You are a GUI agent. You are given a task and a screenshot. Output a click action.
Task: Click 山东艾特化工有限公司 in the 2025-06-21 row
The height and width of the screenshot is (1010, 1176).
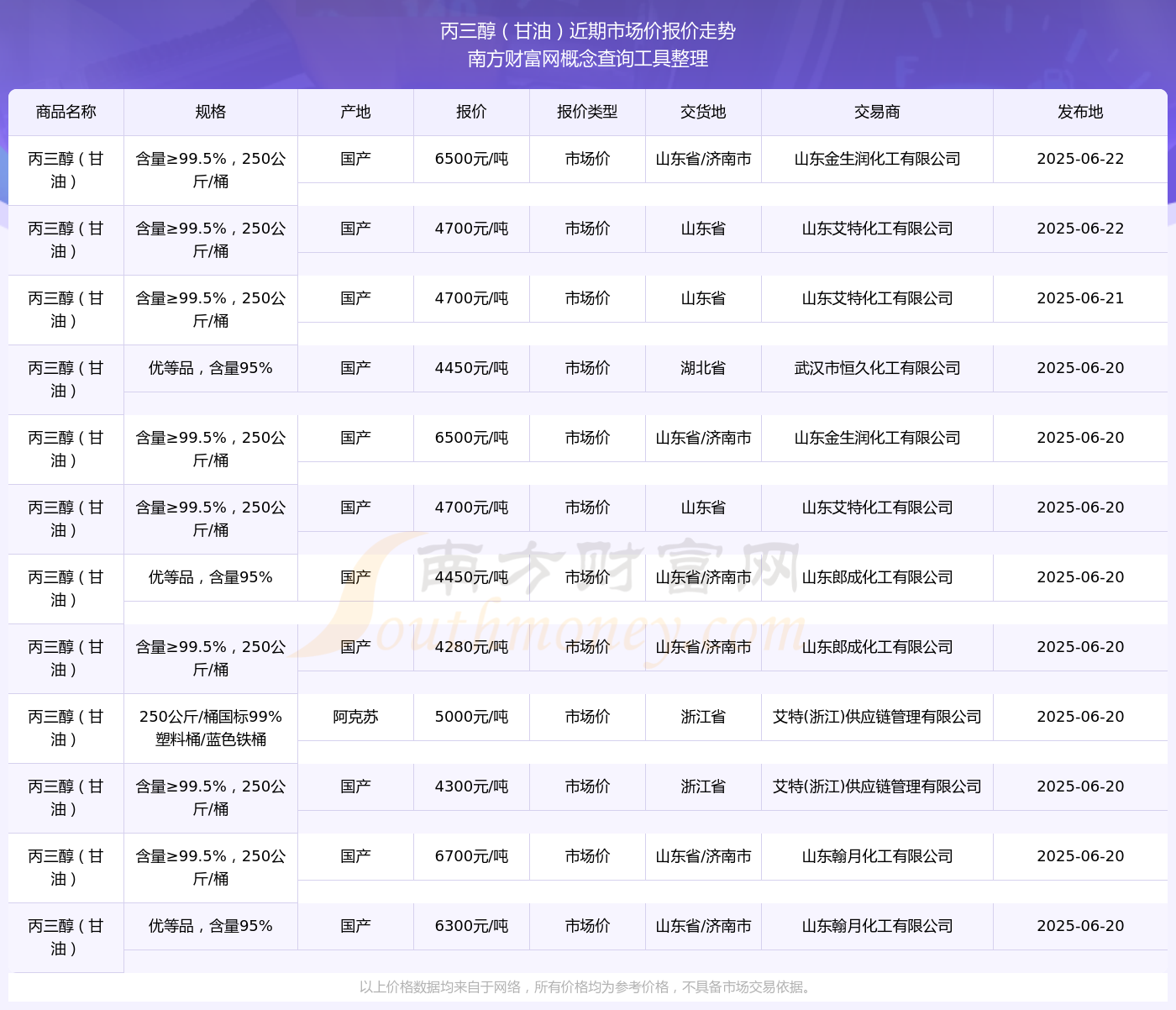(x=877, y=298)
